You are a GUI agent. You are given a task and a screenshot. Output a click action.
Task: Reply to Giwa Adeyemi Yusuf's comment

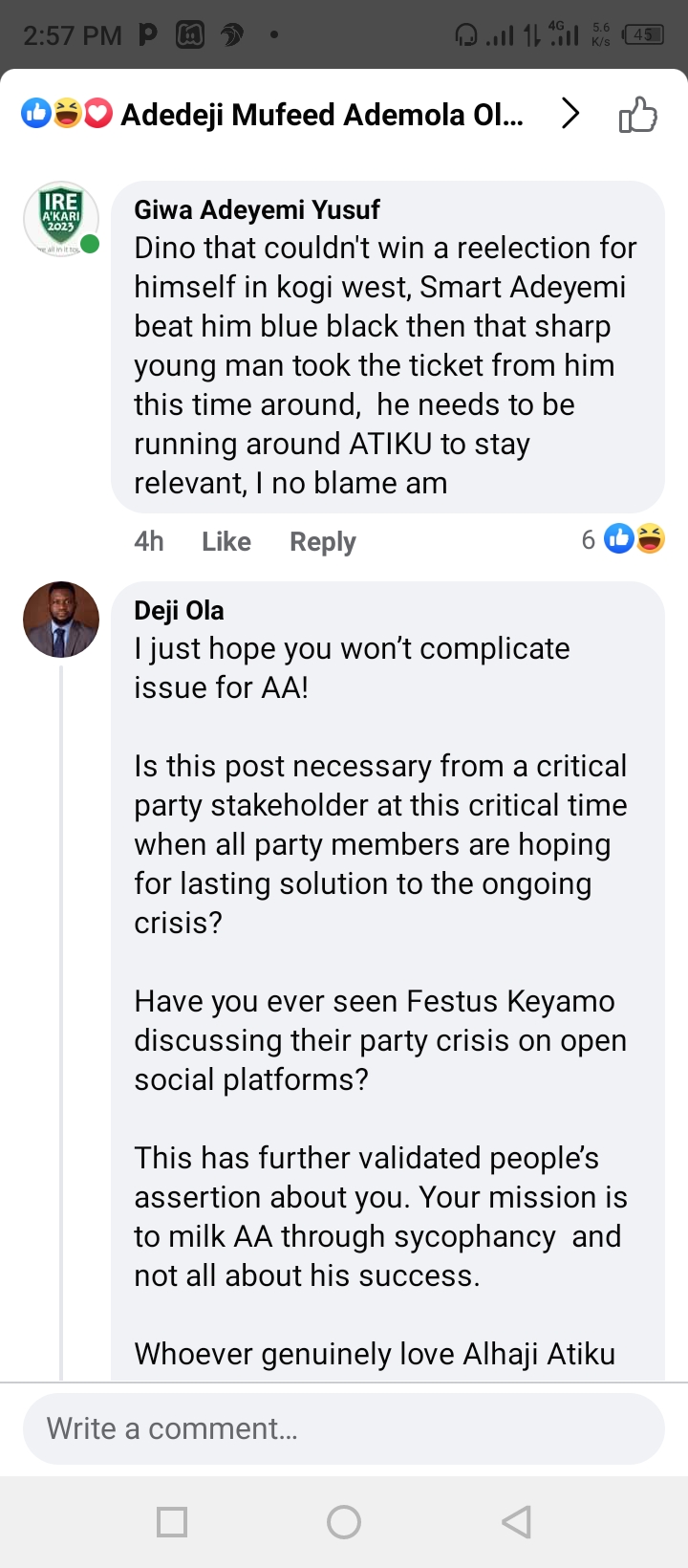tap(322, 542)
